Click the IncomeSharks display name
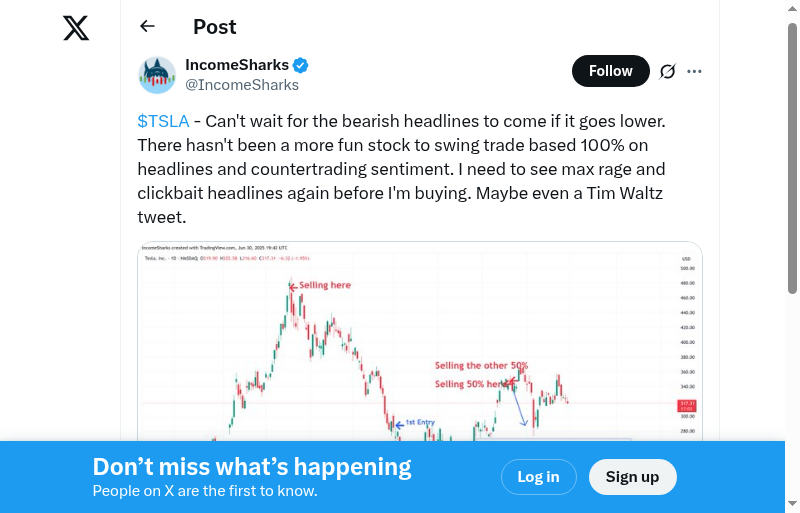 pyautogui.click(x=237, y=65)
